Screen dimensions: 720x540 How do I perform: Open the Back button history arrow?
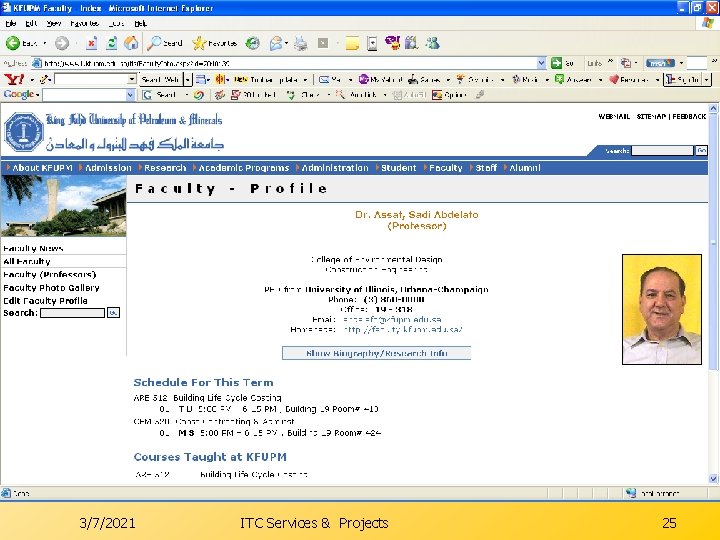point(45,43)
